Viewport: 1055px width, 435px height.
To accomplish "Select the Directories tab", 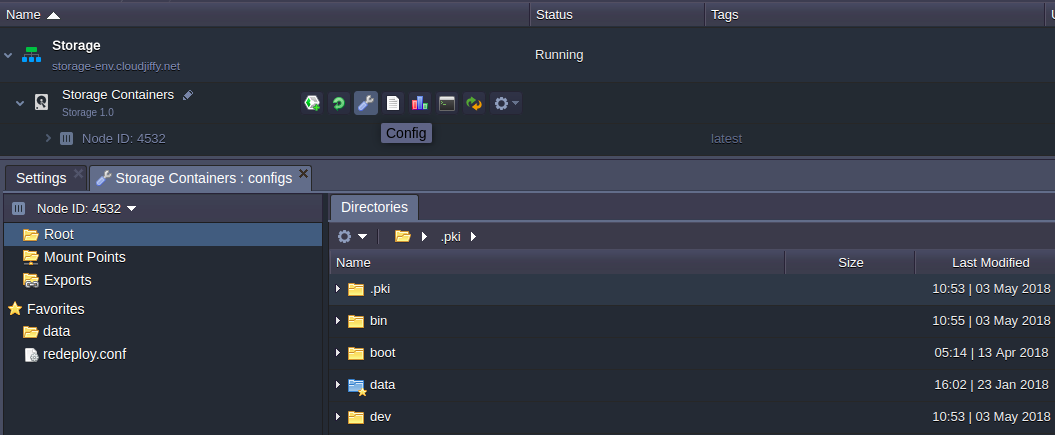I will 374,207.
